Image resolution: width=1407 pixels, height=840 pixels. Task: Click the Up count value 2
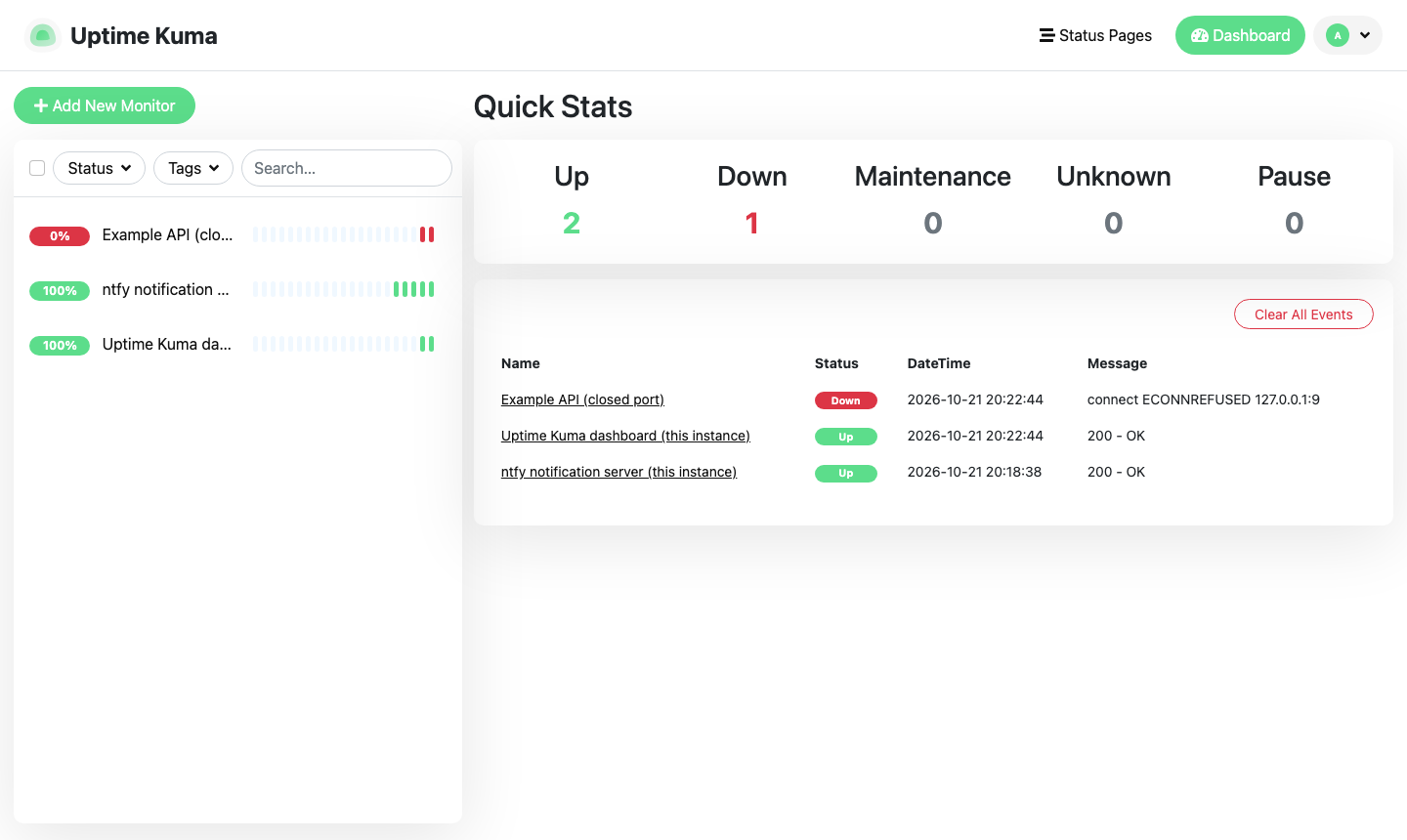(572, 223)
